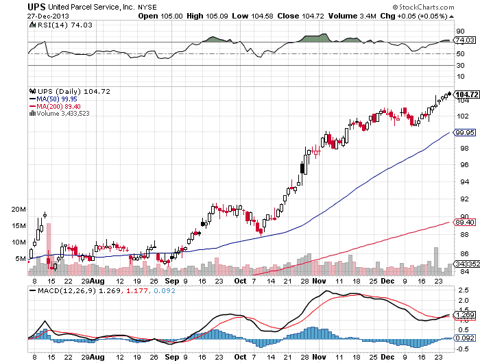Click the Open 105.00 quote value
Screen dimensions: 480x363
[160, 16]
